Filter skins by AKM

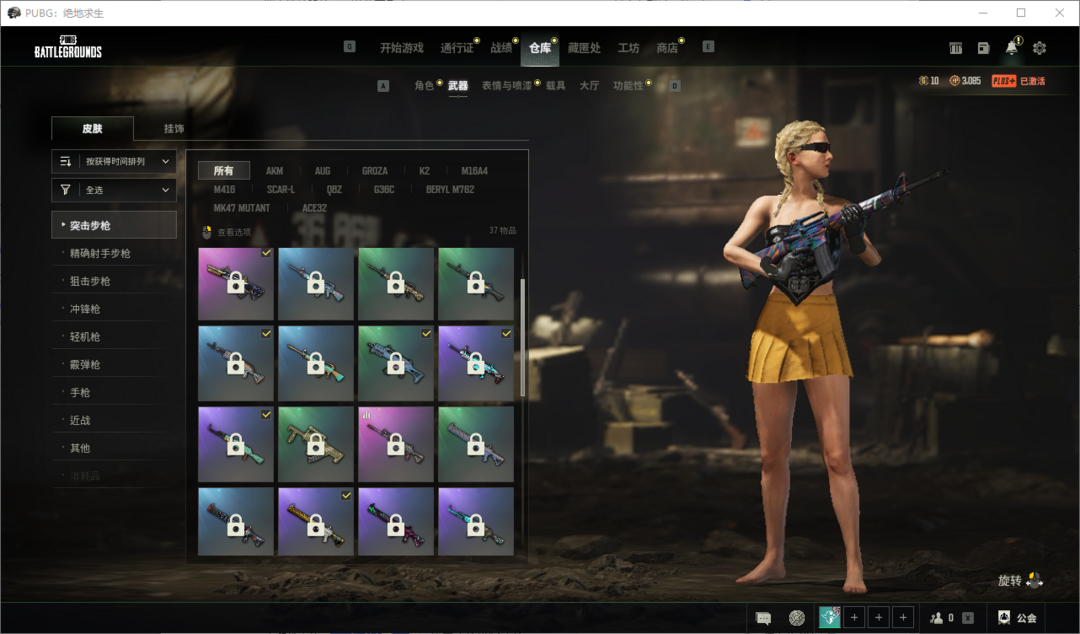pyautogui.click(x=274, y=171)
